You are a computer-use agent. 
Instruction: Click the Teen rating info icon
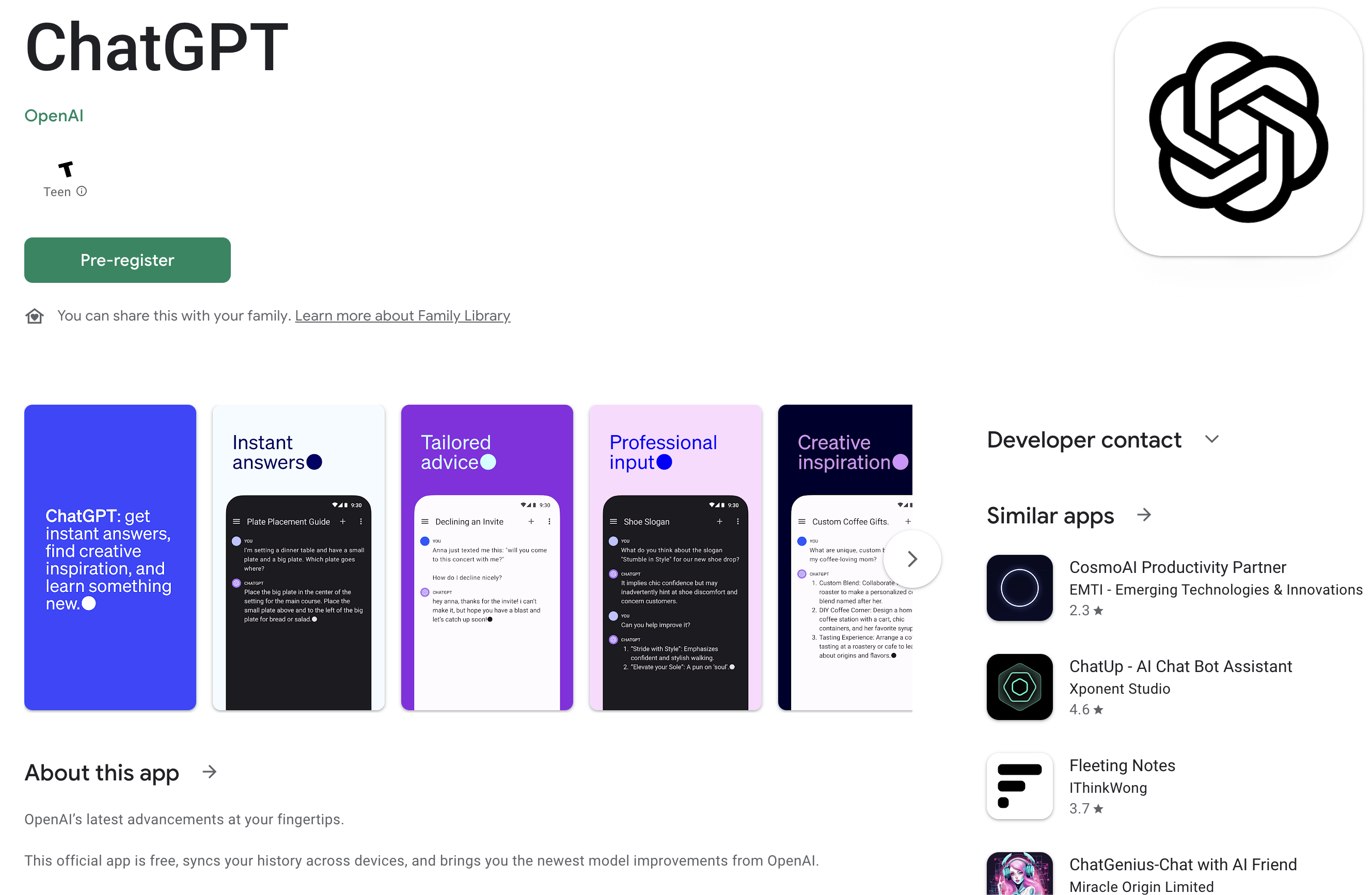coord(81,190)
